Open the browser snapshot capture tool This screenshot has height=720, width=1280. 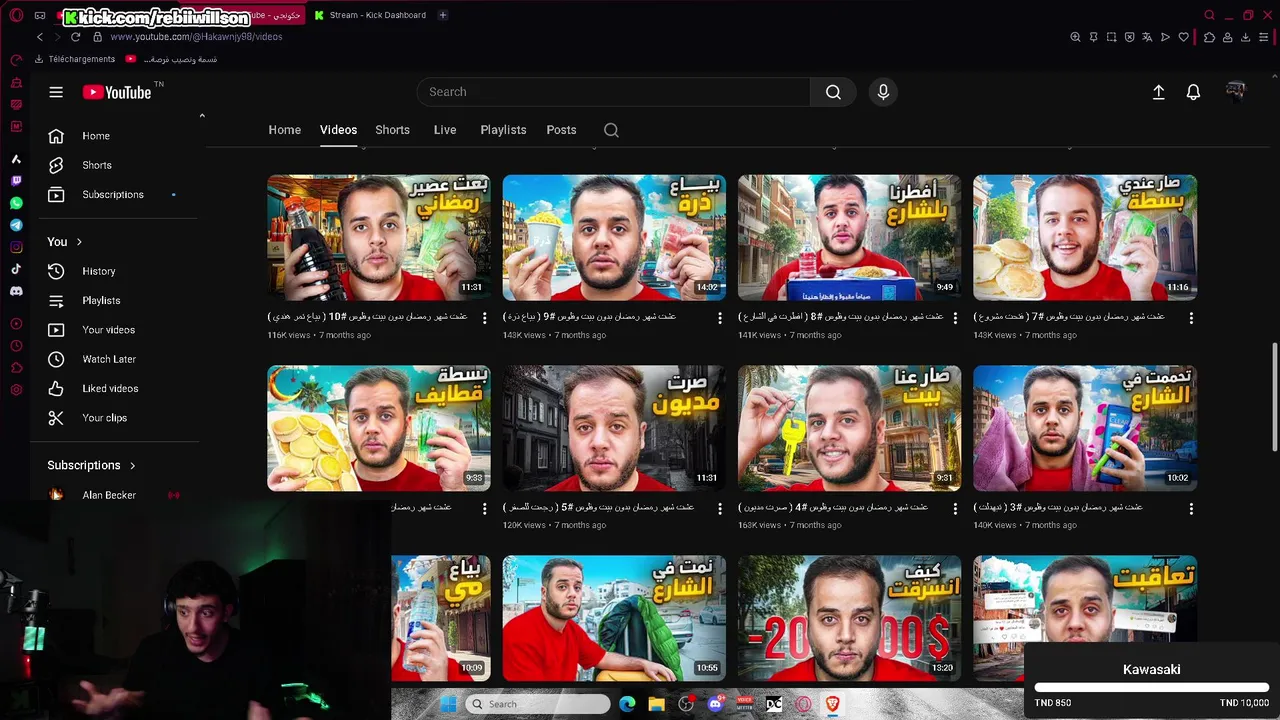1111,37
